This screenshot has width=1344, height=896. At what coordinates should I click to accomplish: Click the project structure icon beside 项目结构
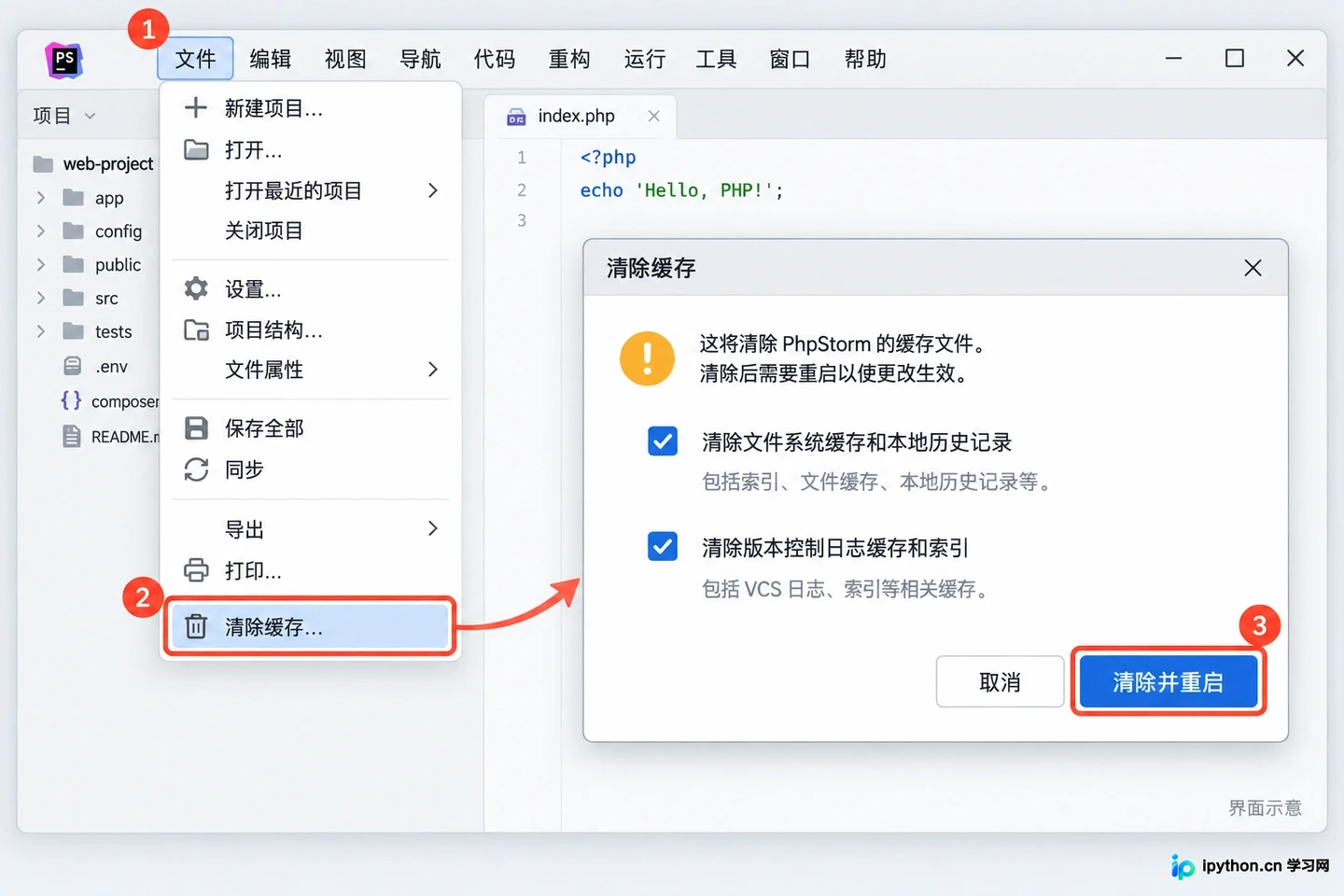[x=196, y=329]
